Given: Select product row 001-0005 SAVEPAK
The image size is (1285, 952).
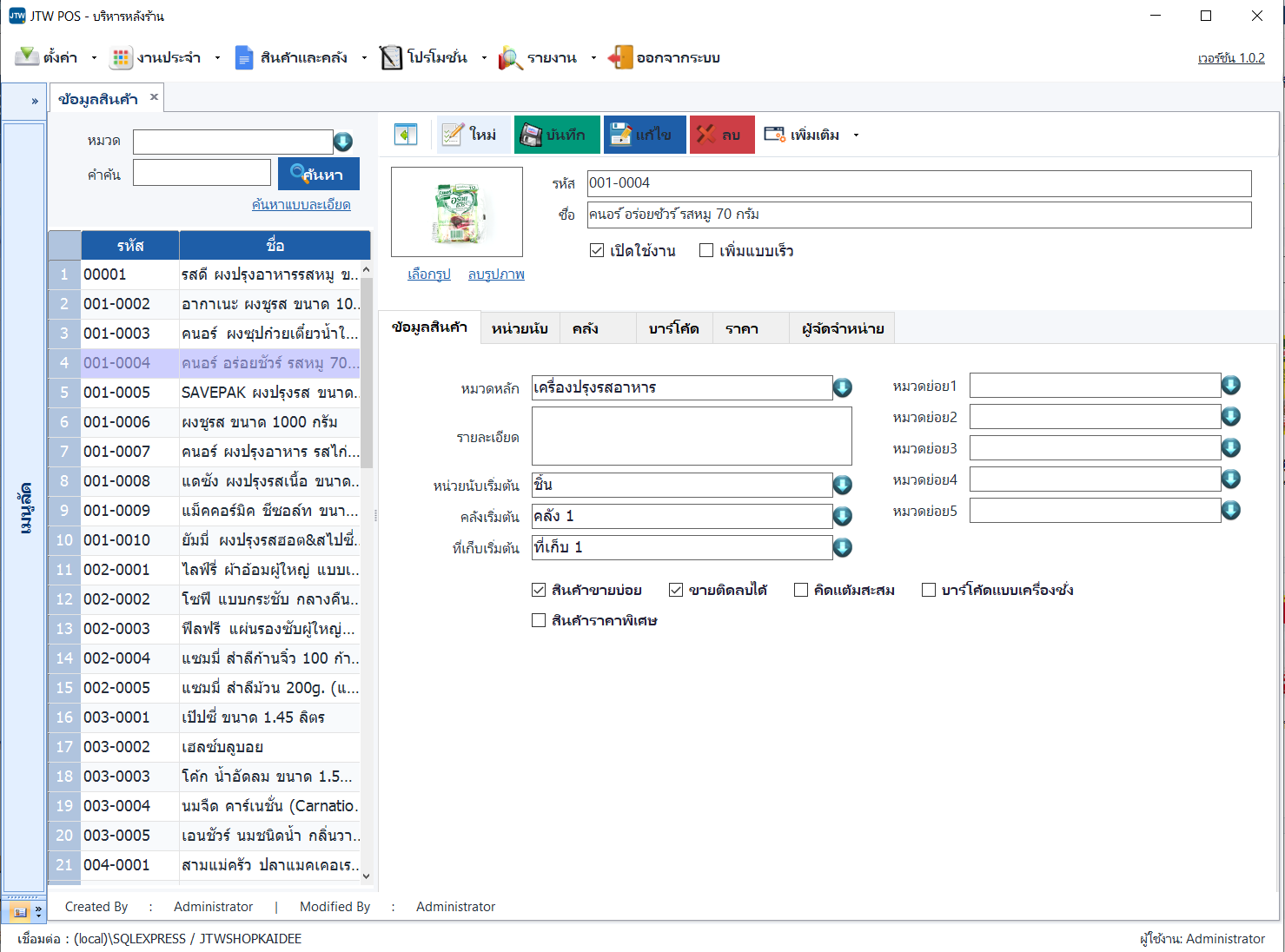Looking at the screenshot, I should [204, 393].
